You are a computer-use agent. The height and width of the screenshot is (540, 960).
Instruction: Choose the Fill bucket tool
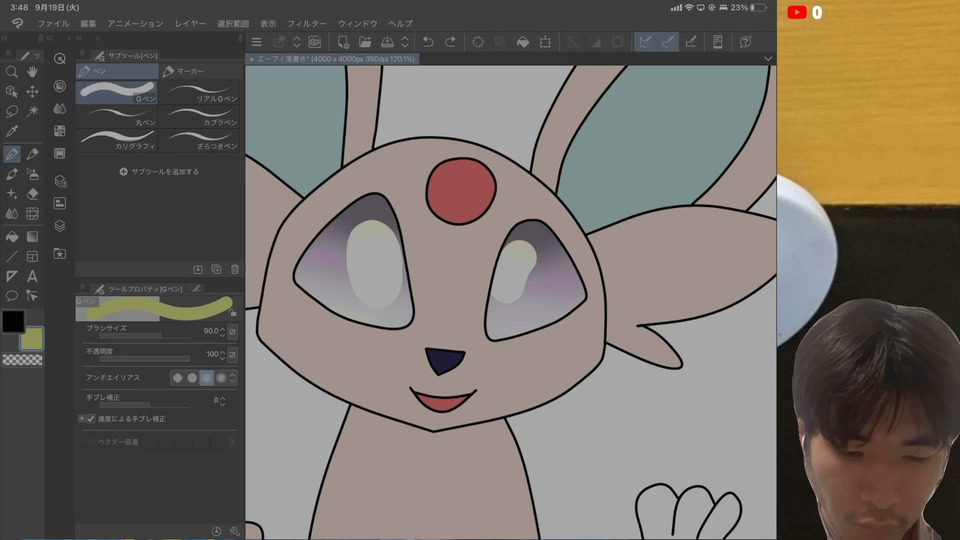12,236
